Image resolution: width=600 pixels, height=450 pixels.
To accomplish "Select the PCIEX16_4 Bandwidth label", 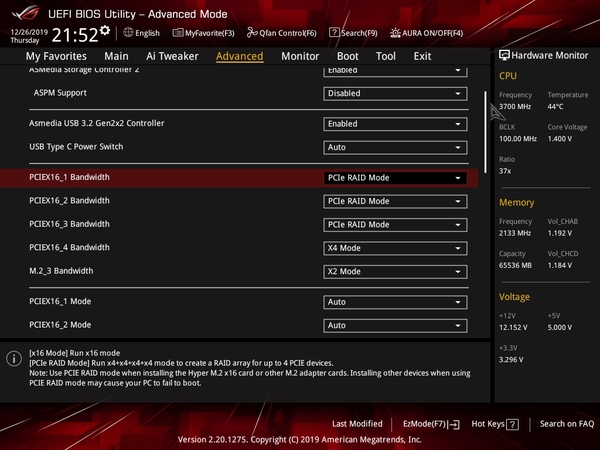I will [x=69, y=247].
